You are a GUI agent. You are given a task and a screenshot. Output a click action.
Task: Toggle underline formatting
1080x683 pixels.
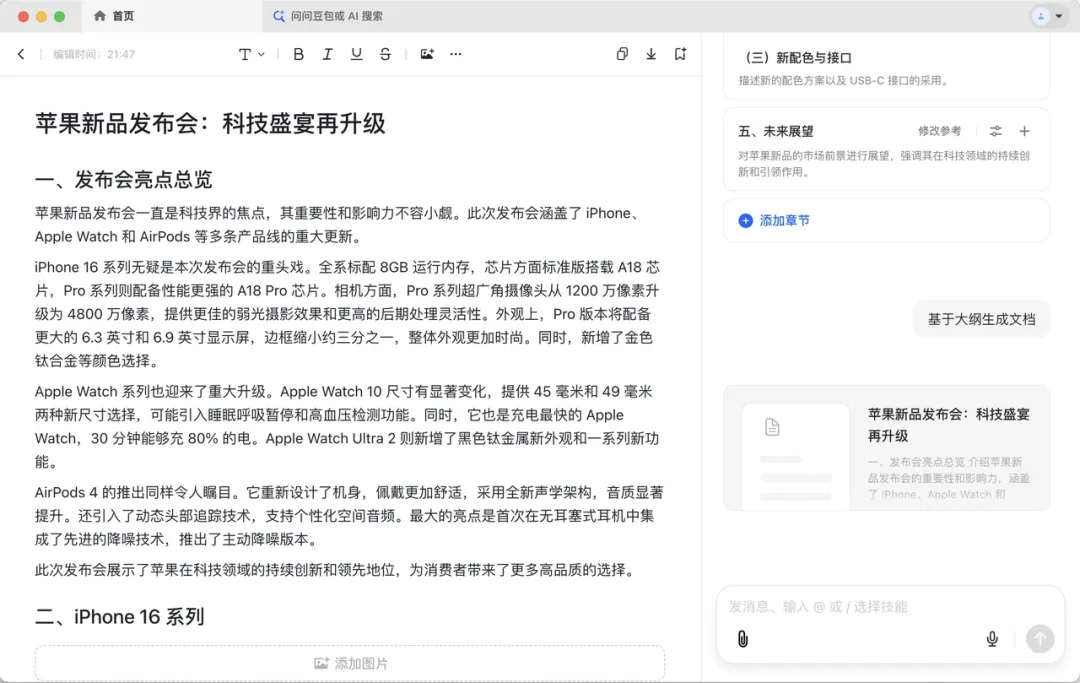356,54
